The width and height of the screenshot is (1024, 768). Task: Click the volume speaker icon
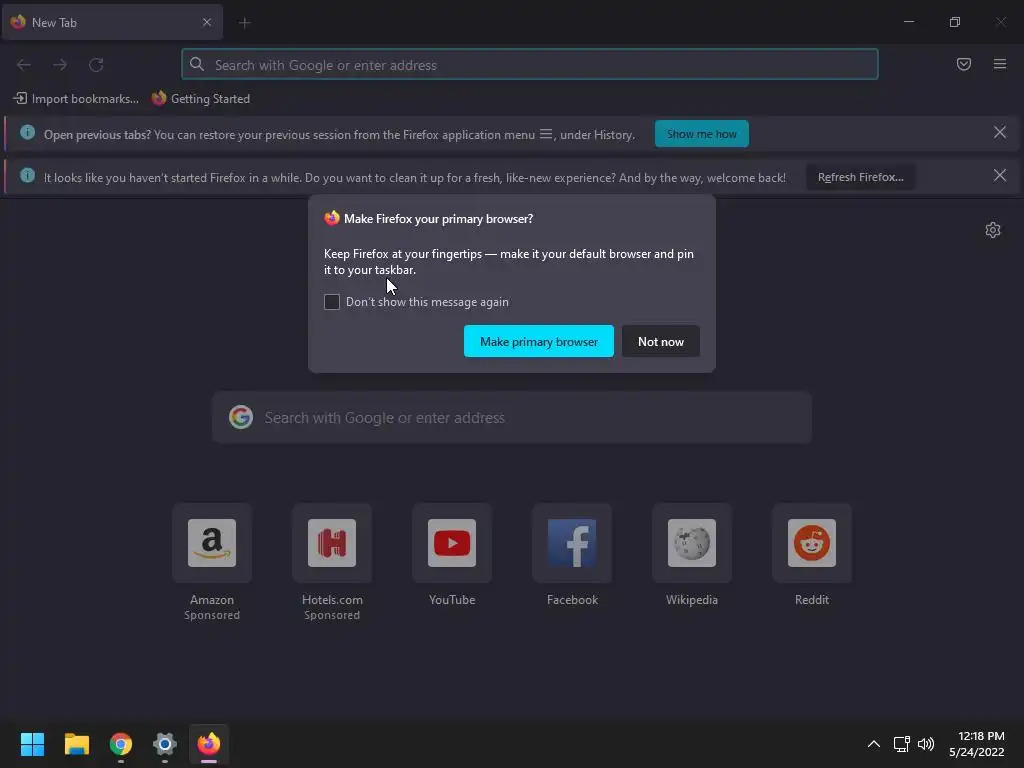925,744
